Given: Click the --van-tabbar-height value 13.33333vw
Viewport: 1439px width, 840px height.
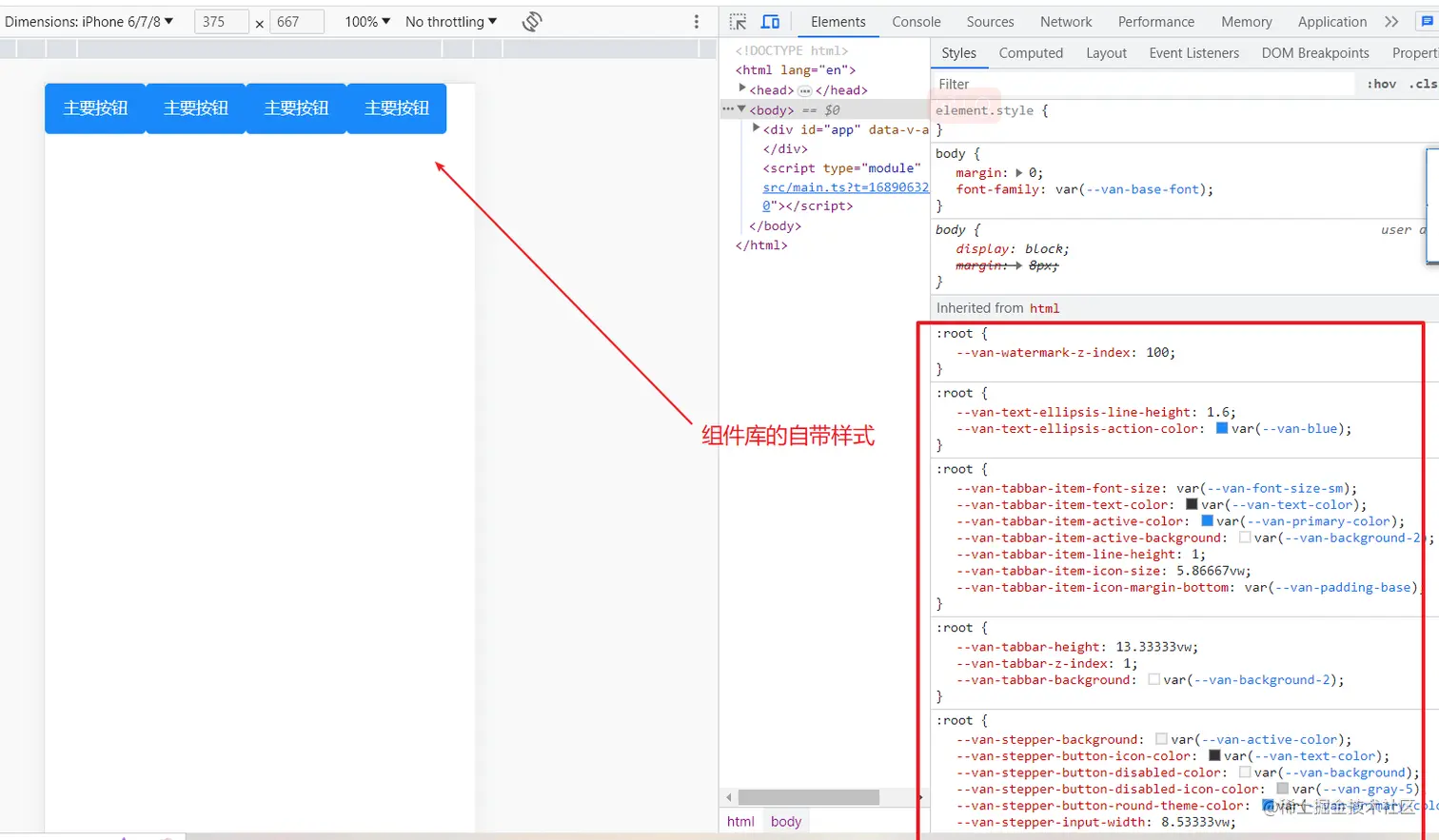Looking at the screenshot, I should (1153, 647).
